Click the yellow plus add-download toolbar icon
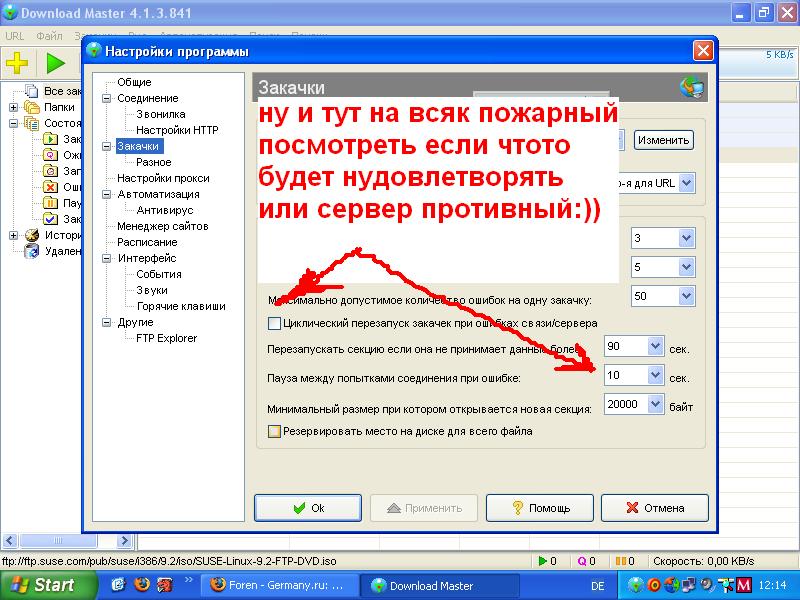800x600 pixels. point(17,63)
